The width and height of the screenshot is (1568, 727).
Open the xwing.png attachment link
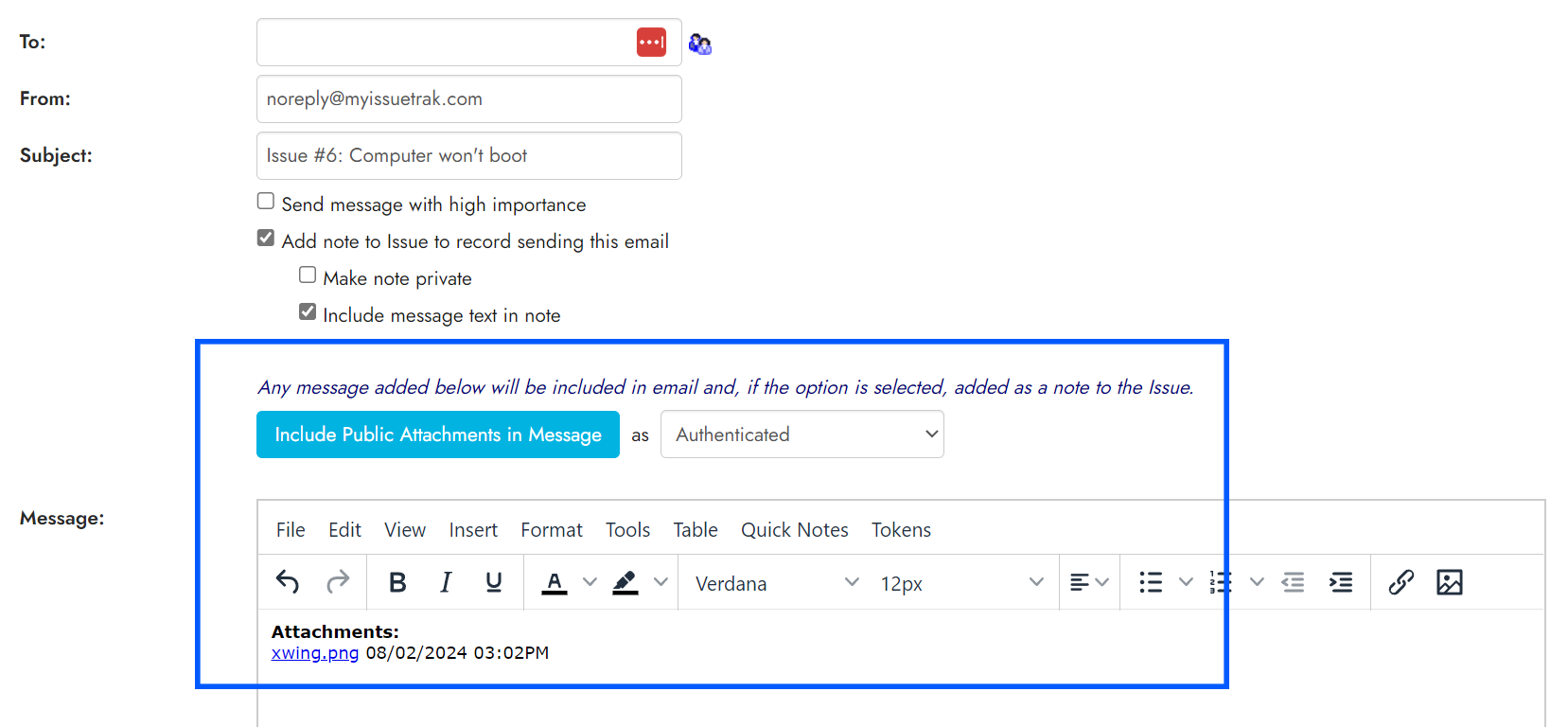click(315, 653)
